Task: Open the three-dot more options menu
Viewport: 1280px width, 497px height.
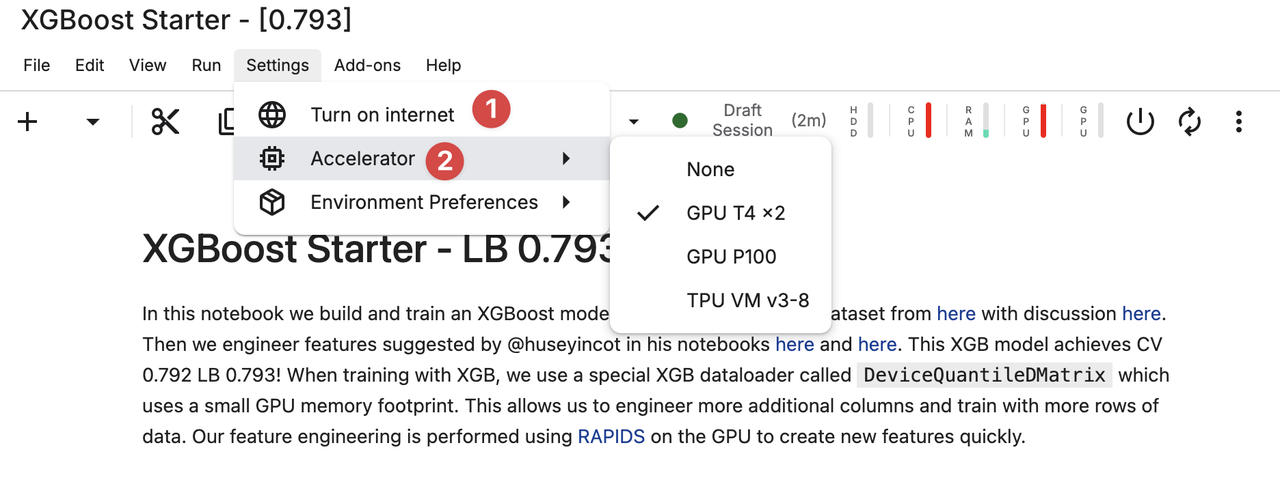Action: coord(1239,122)
